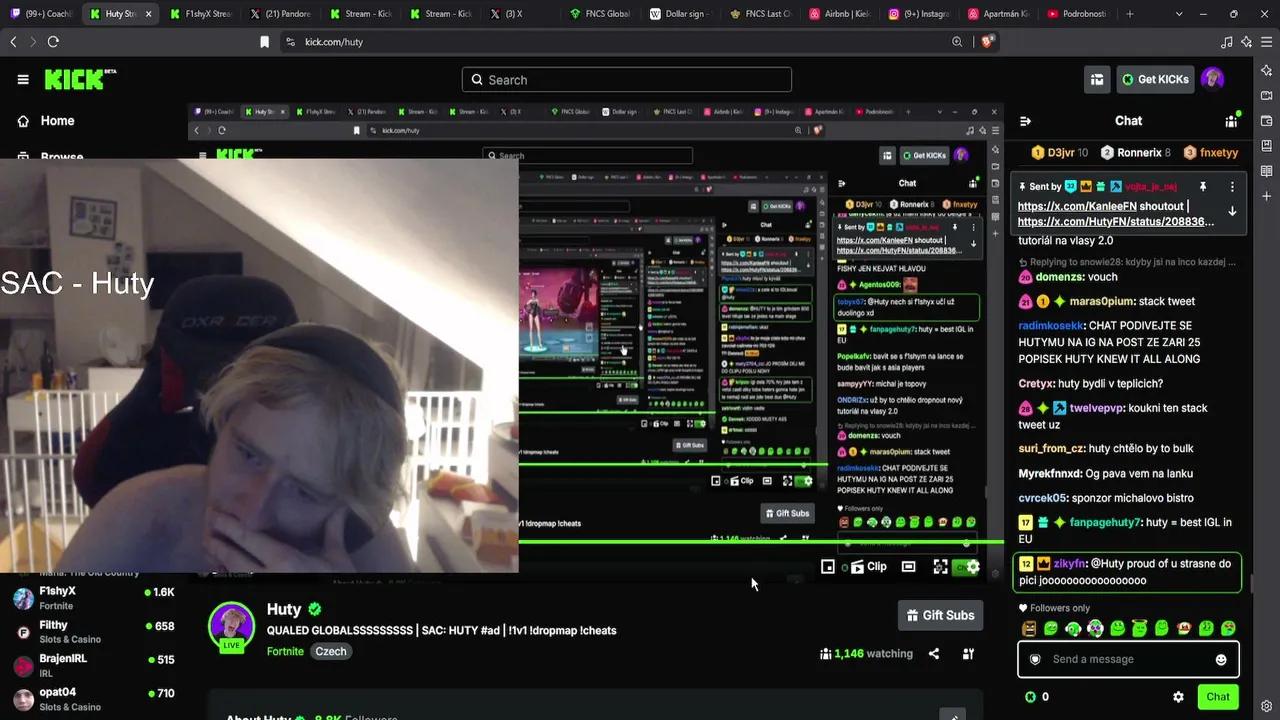This screenshot has height=720, width=1280.
Task: Open BrajenIRL channel in the sidebar
Action: (92, 666)
